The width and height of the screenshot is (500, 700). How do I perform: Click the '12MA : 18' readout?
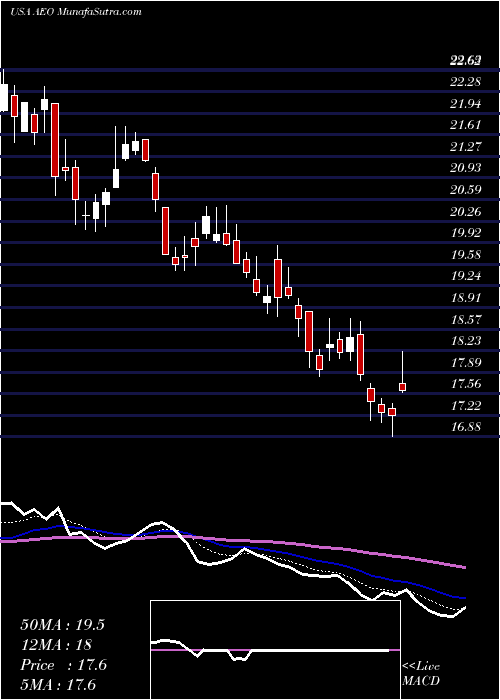56,645
